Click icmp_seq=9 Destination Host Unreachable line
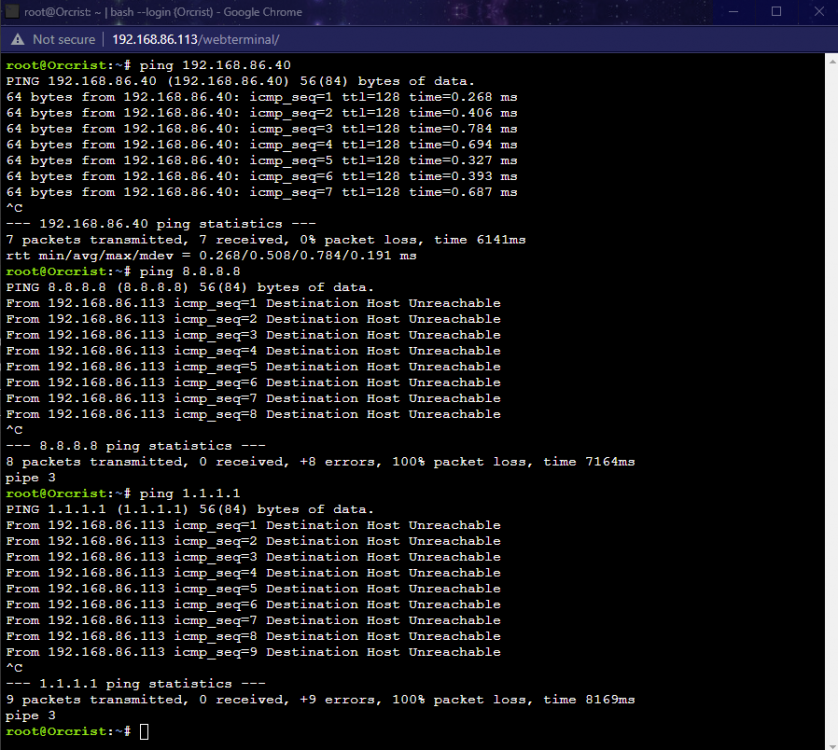Viewport: 838px width, 750px height. pos(253,652)
